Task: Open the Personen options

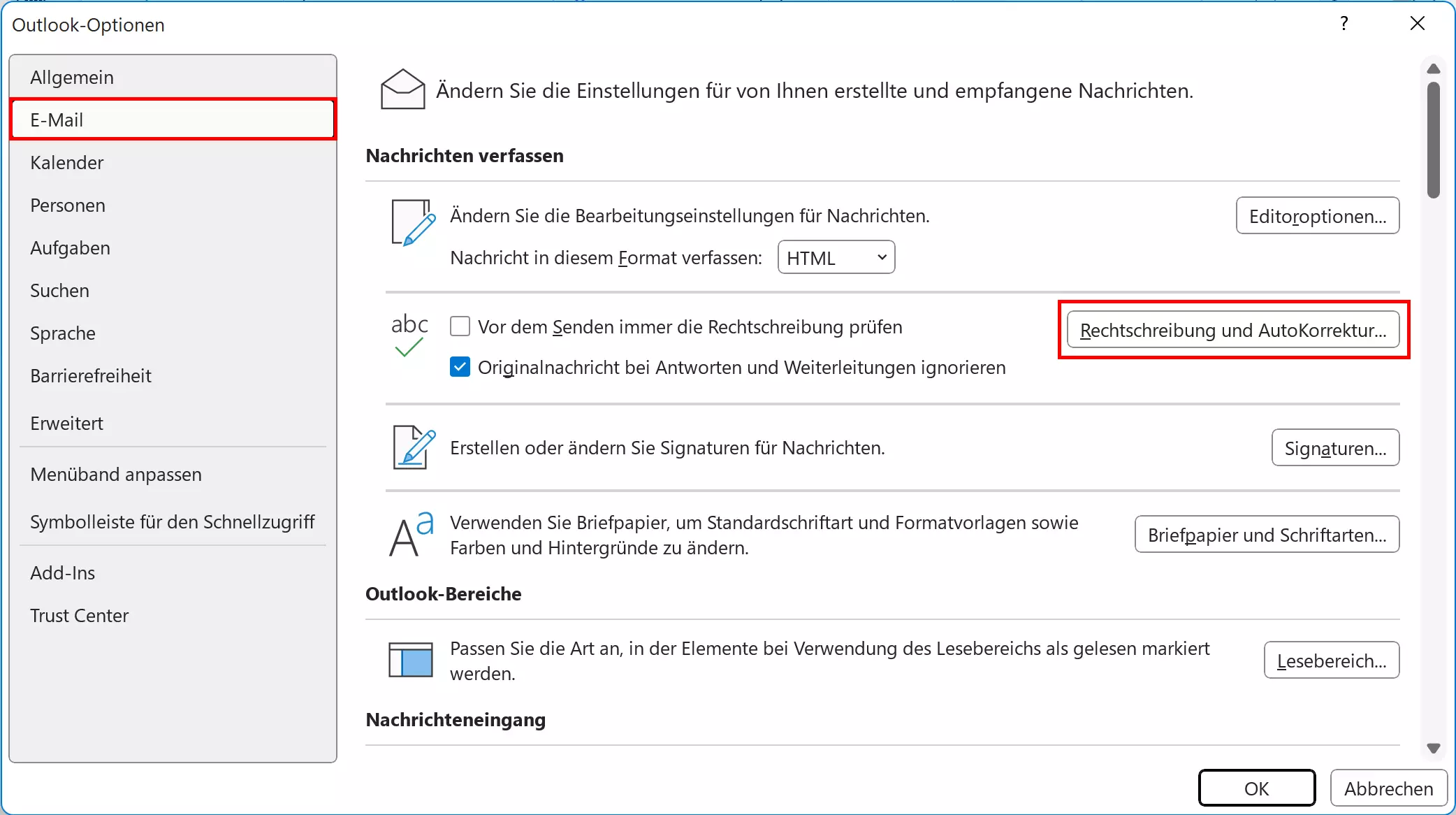Action: (173, 205)
